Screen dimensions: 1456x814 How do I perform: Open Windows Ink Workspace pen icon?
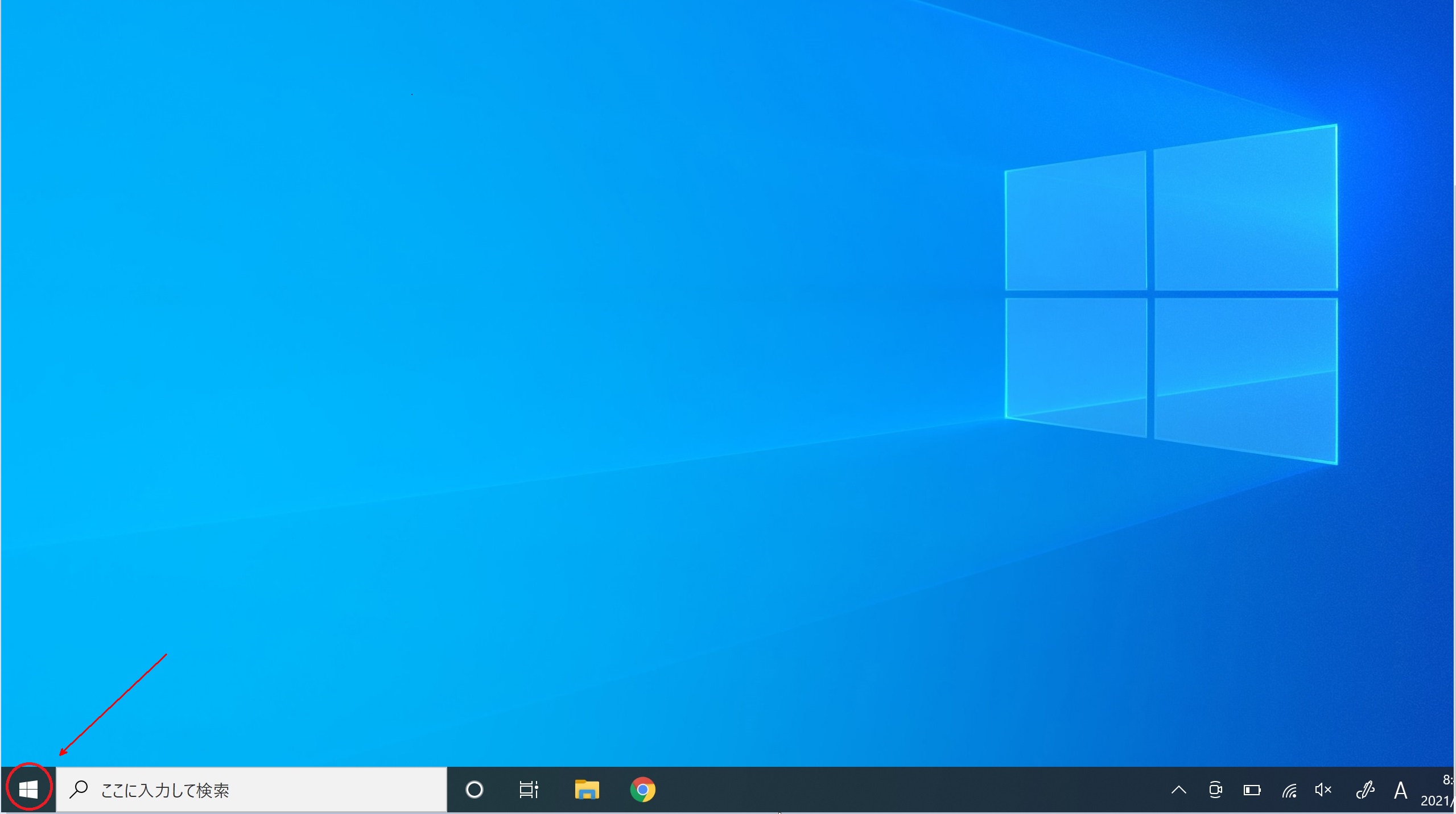pyautogui.click(x=1365, y=790)
